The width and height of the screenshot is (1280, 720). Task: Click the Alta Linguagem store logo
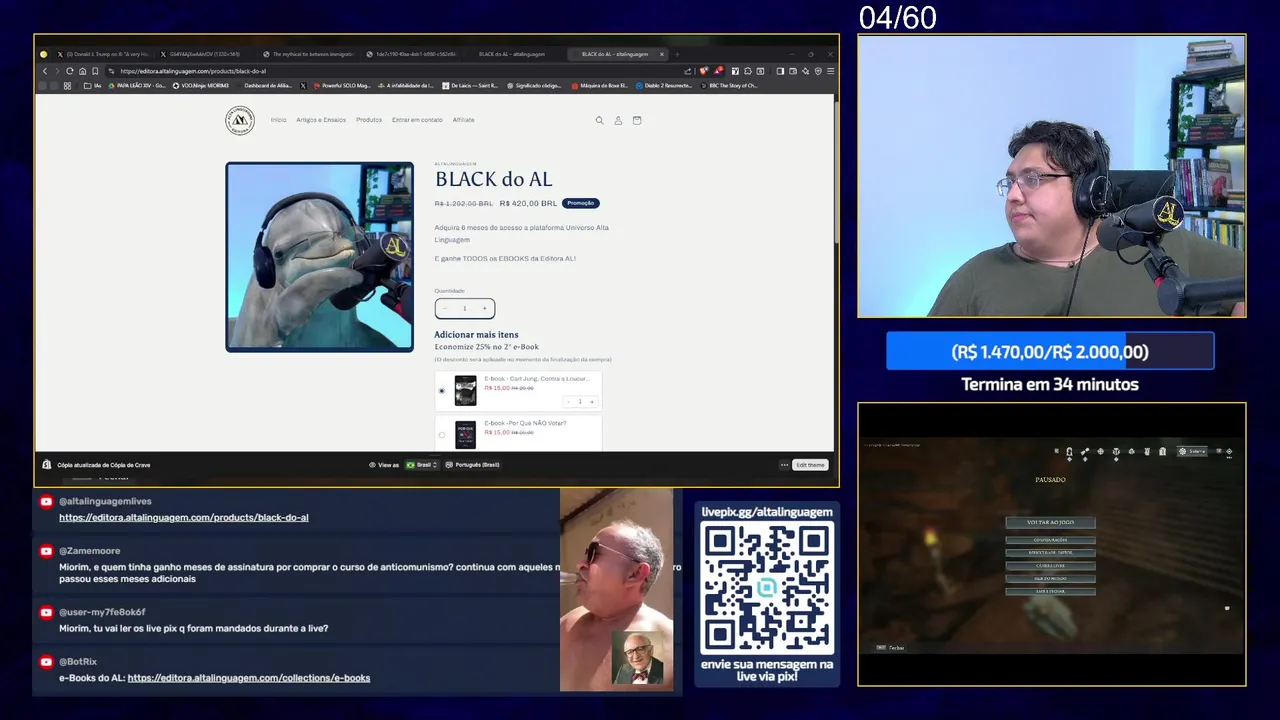(240, 120)
